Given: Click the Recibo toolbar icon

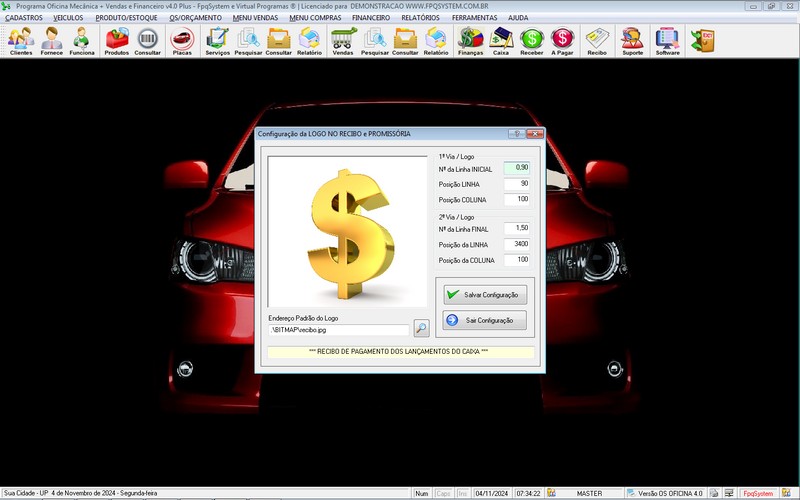Looking at the screenshot, I should [597, 40].
